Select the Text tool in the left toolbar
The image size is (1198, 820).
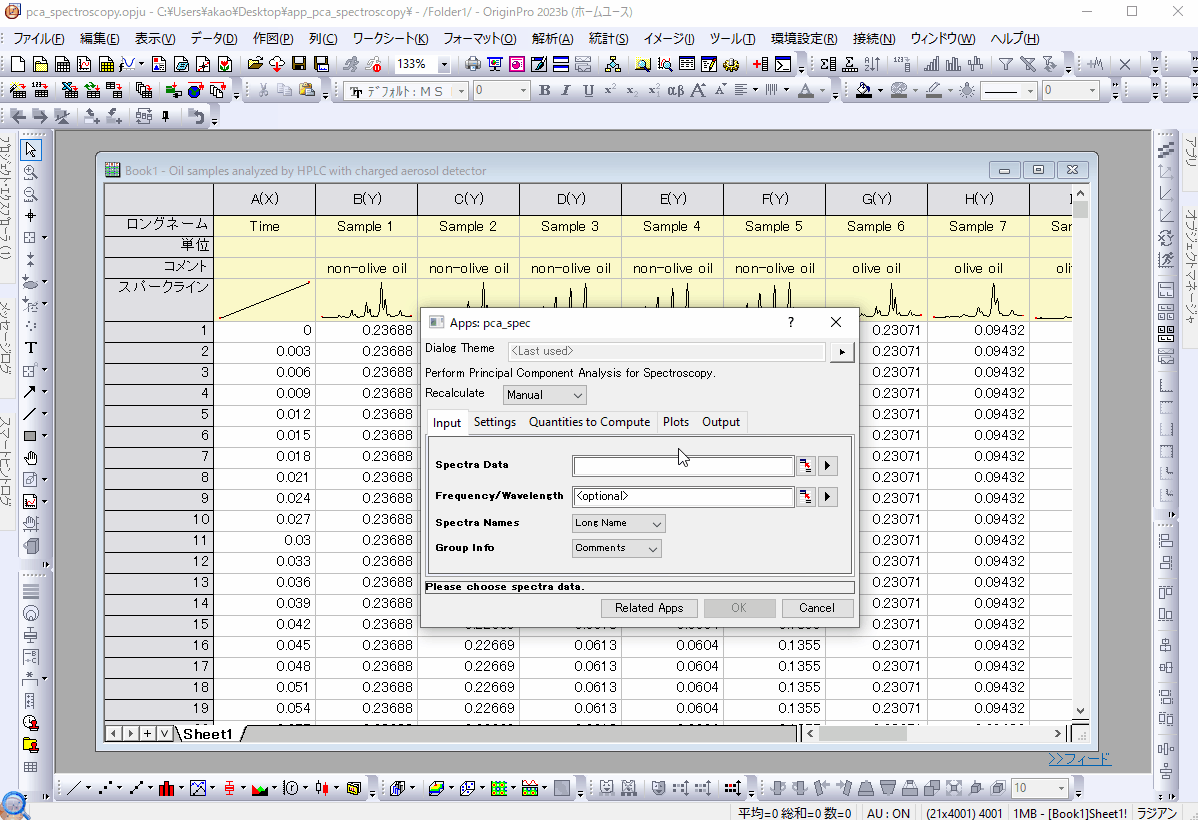coord(31,348)
